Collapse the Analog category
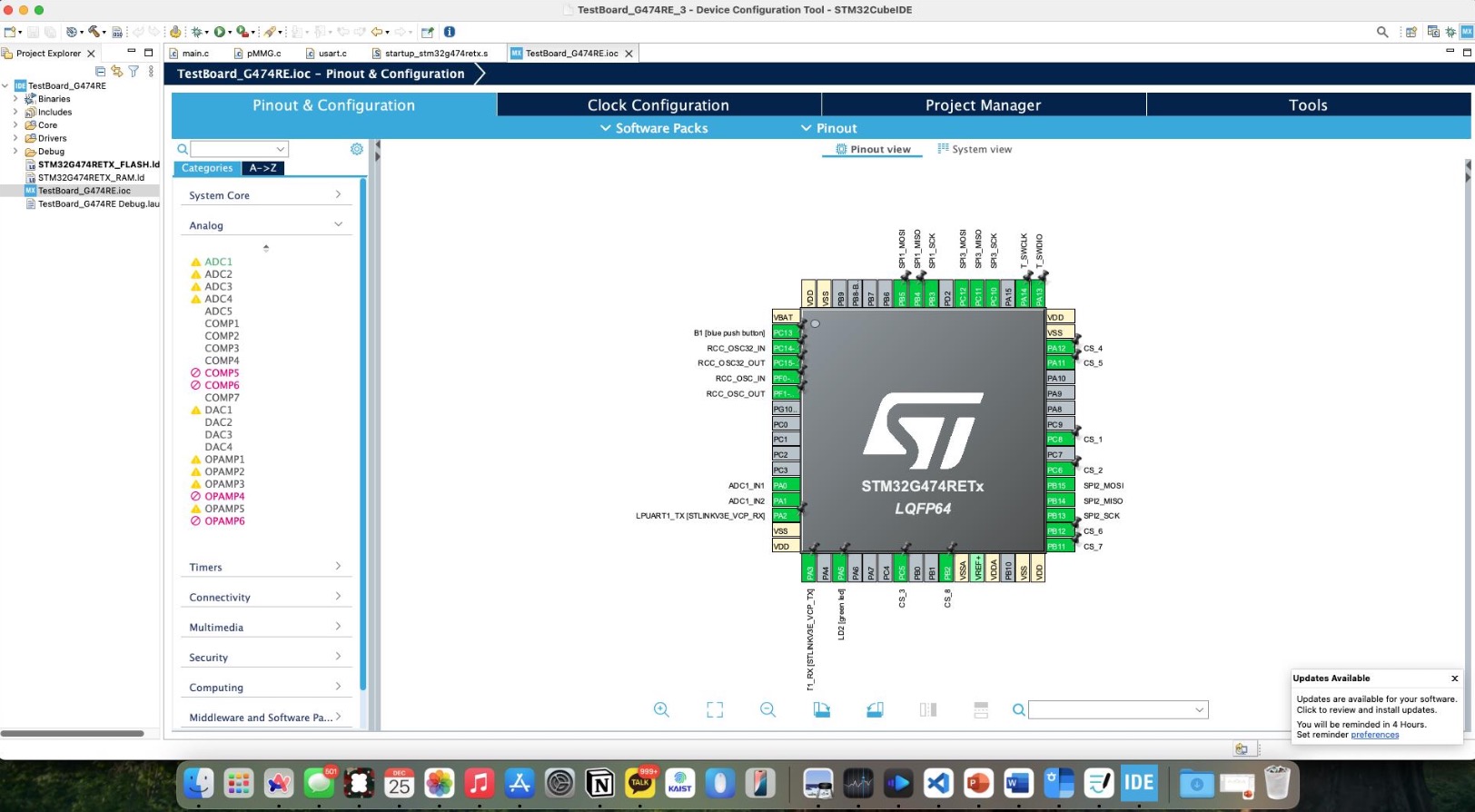The width and height of the screenshot is (1475, 812). pos(264,225)
